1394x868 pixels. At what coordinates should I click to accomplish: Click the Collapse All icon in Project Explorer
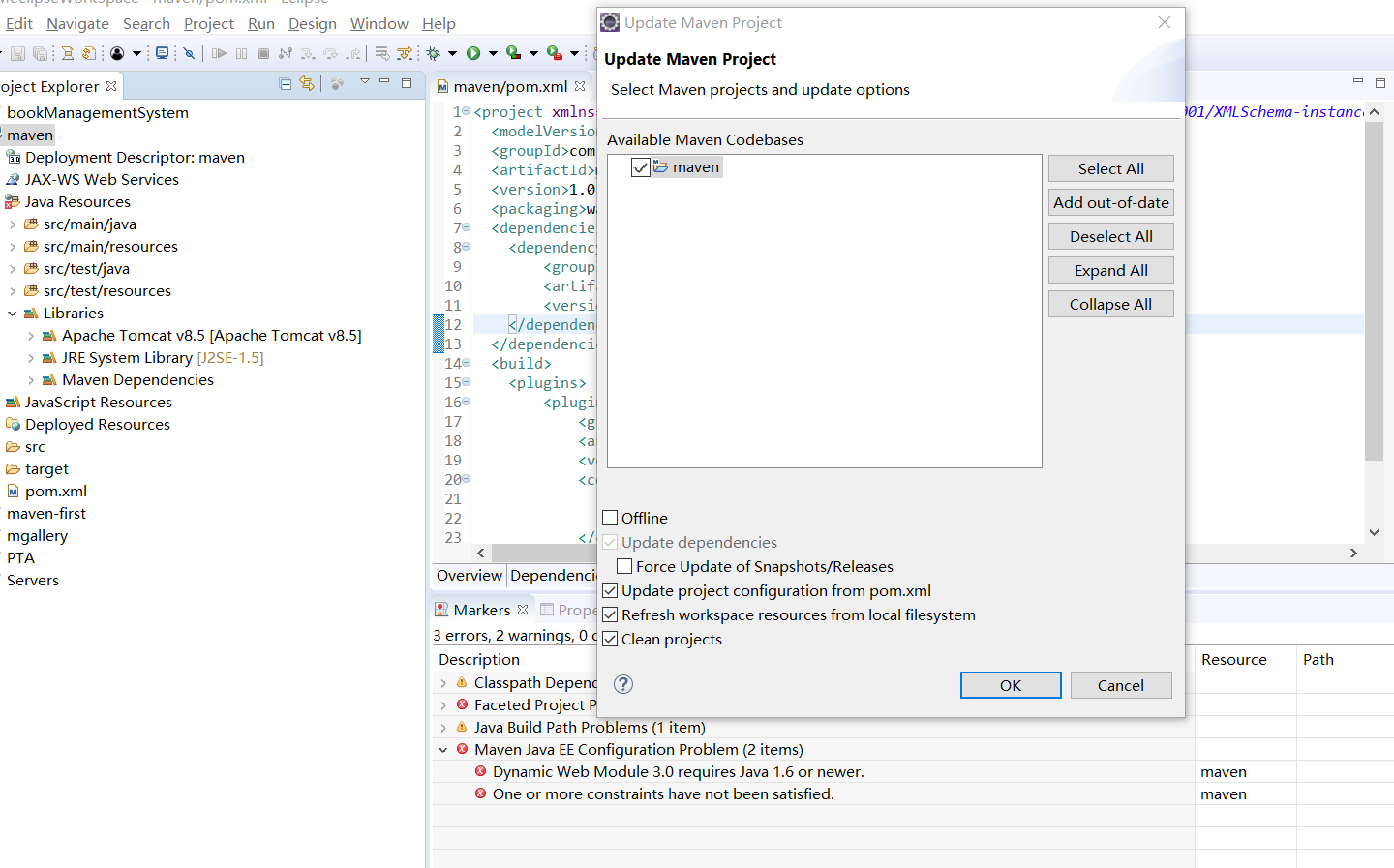click(286, 84)
